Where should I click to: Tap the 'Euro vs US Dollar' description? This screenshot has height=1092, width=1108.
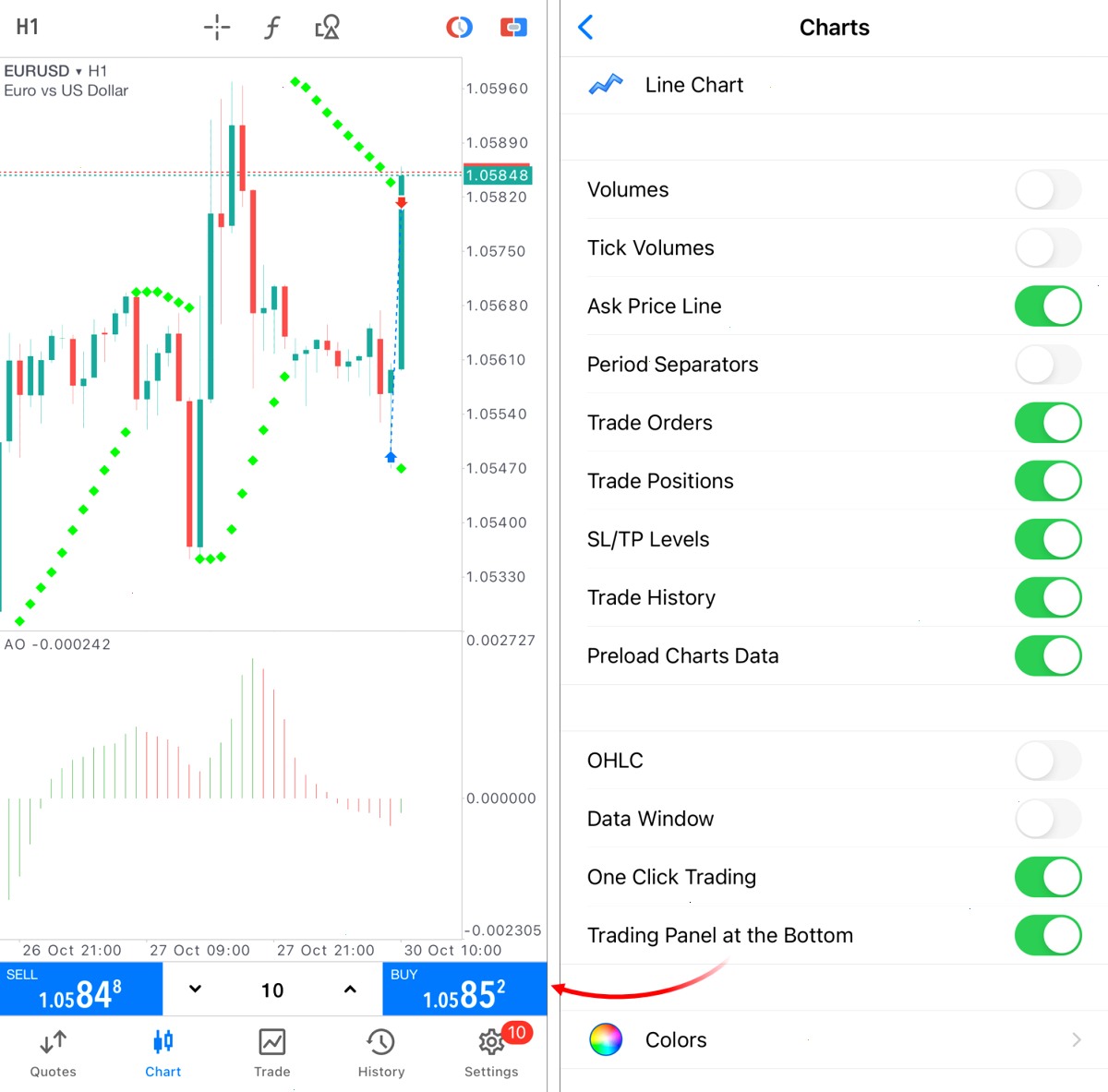66,90
